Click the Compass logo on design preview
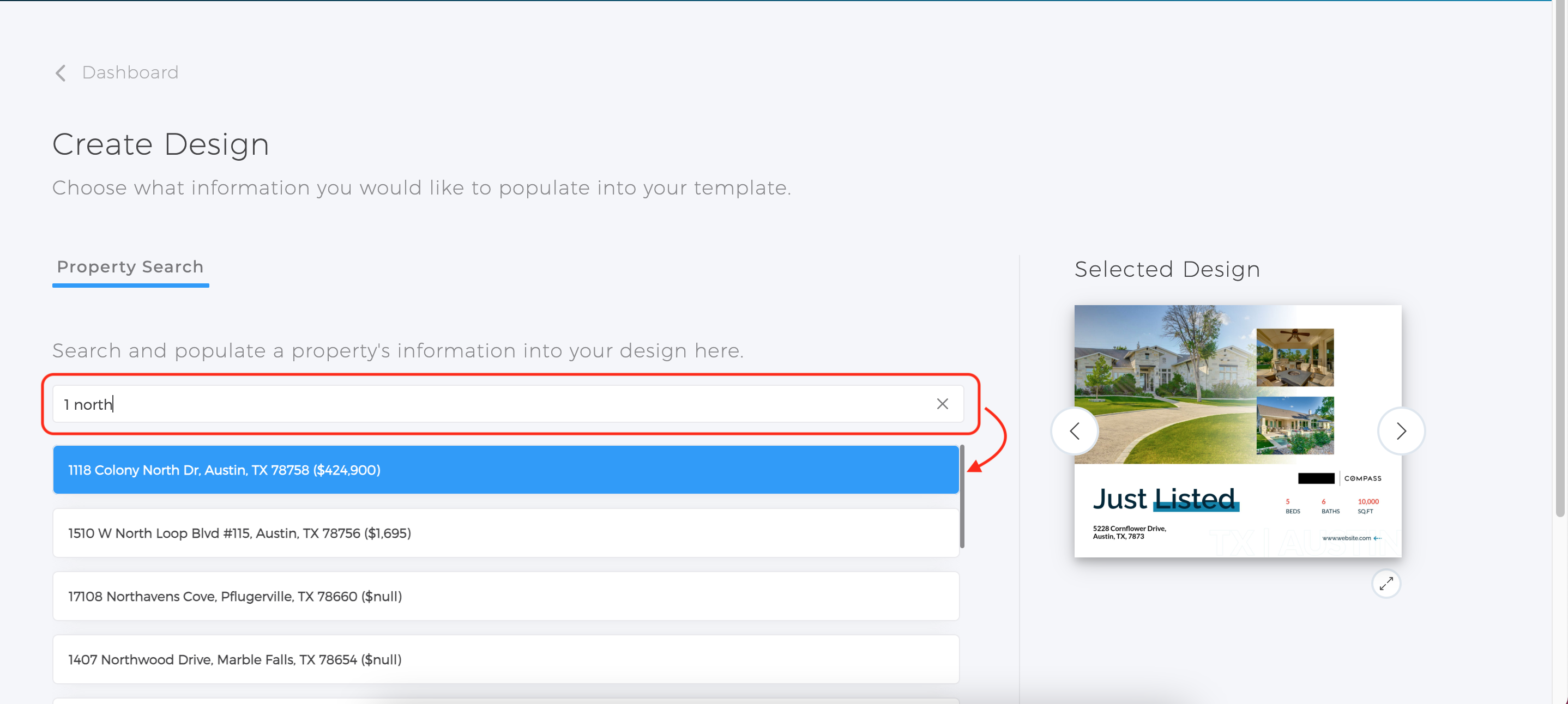The width and height of the screenshot is (1568, 704). (1362, 478)
